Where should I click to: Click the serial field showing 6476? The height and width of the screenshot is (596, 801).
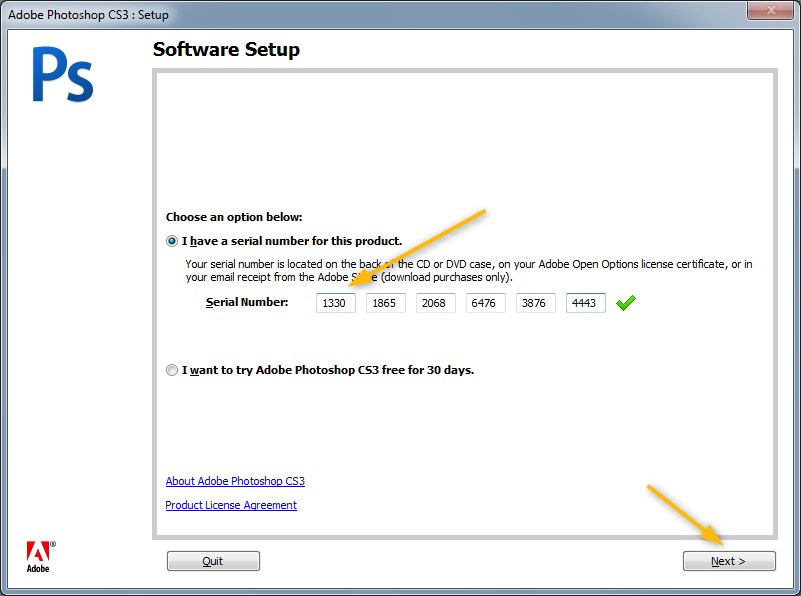[x=485, y=302]
